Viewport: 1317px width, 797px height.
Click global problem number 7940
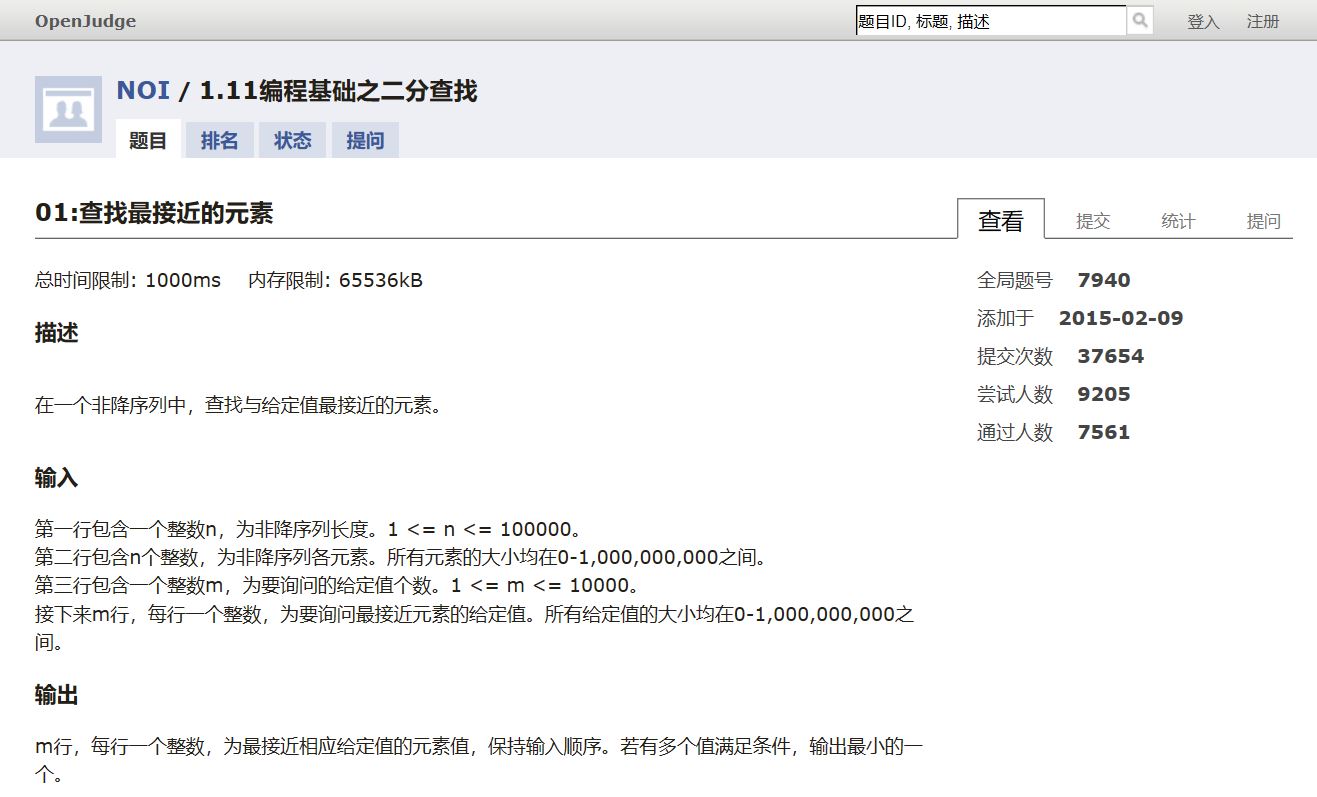(1104, 281)
